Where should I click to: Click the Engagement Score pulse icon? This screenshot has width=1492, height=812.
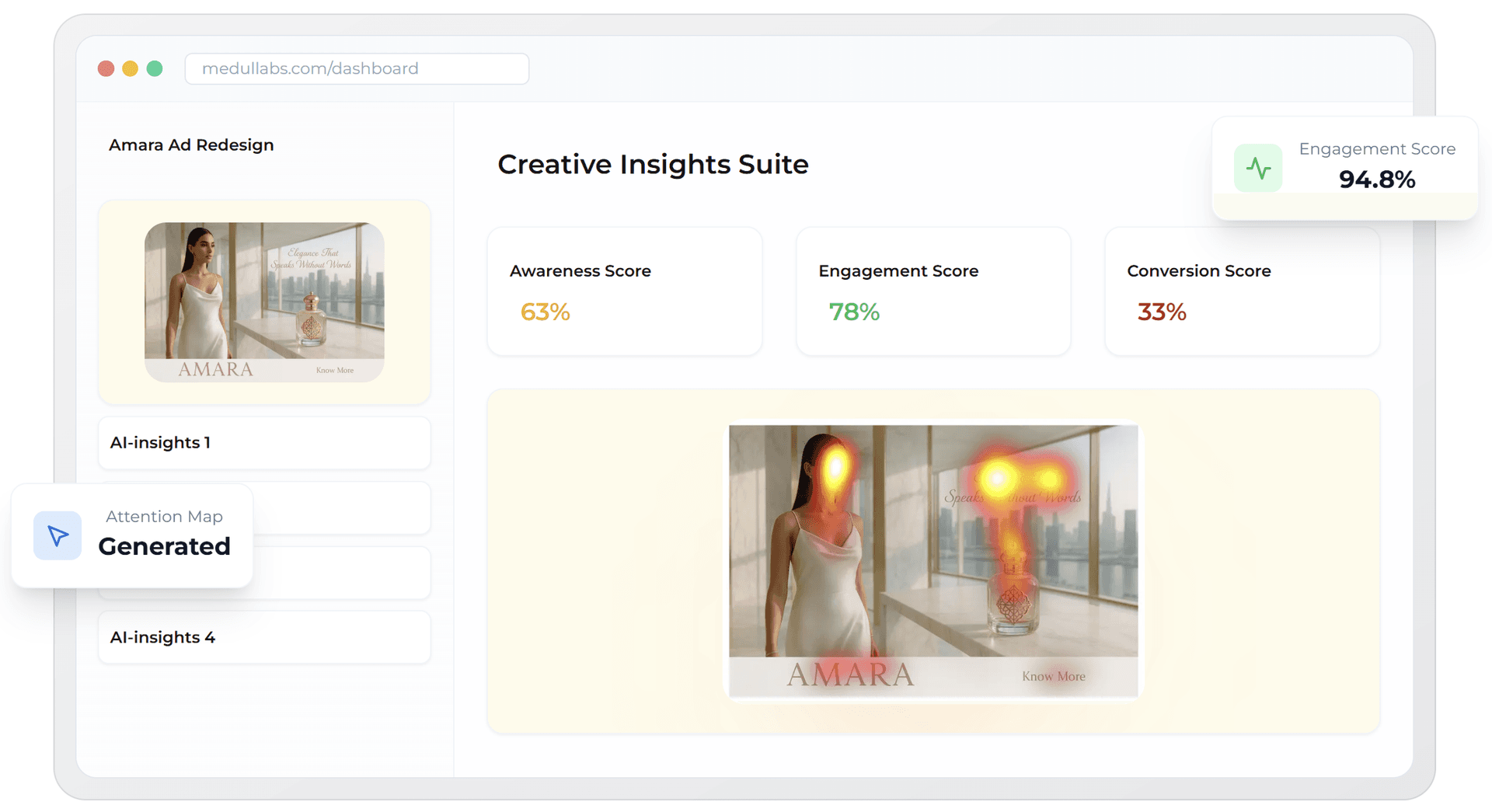[1258, 167]
